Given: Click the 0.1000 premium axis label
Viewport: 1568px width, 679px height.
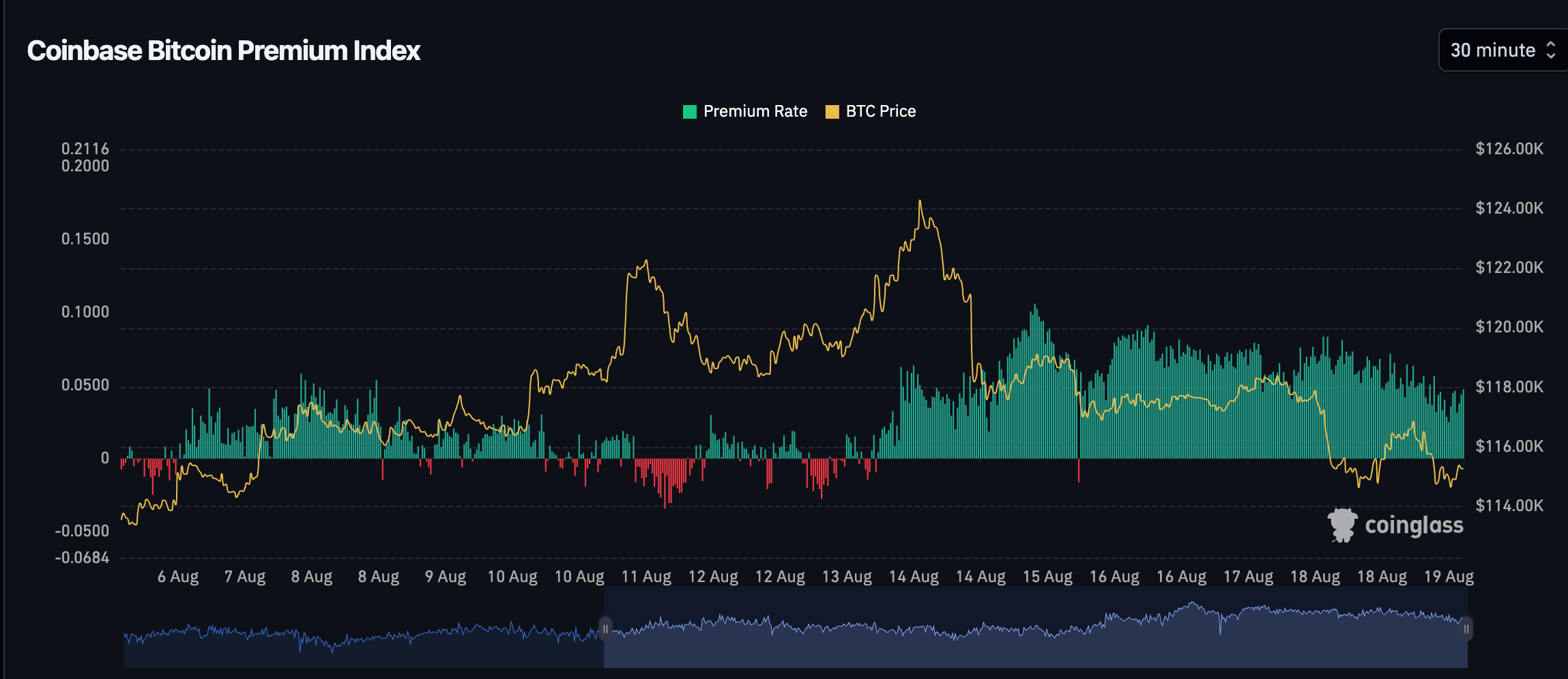Looking at the screenshot, I should [85, 312].
